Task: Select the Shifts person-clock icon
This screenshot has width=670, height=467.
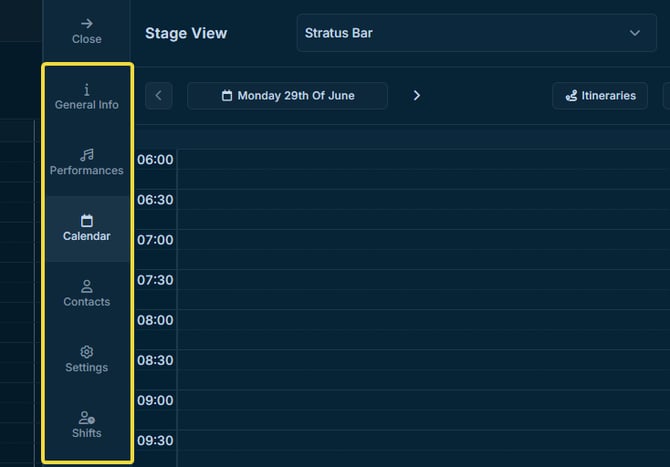Action: (x=87, y=418)
